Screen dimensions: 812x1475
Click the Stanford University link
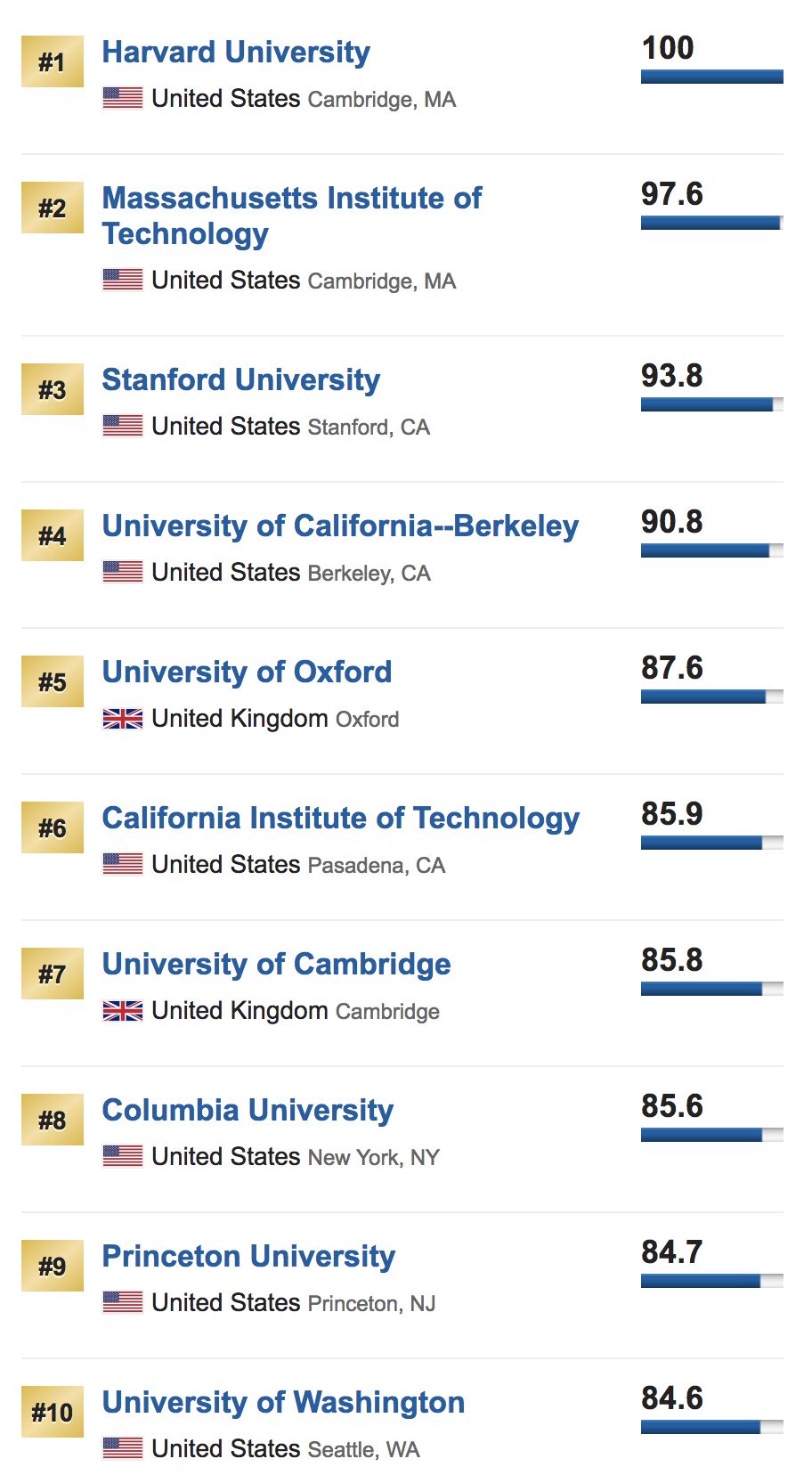click(x=240, y=380)
